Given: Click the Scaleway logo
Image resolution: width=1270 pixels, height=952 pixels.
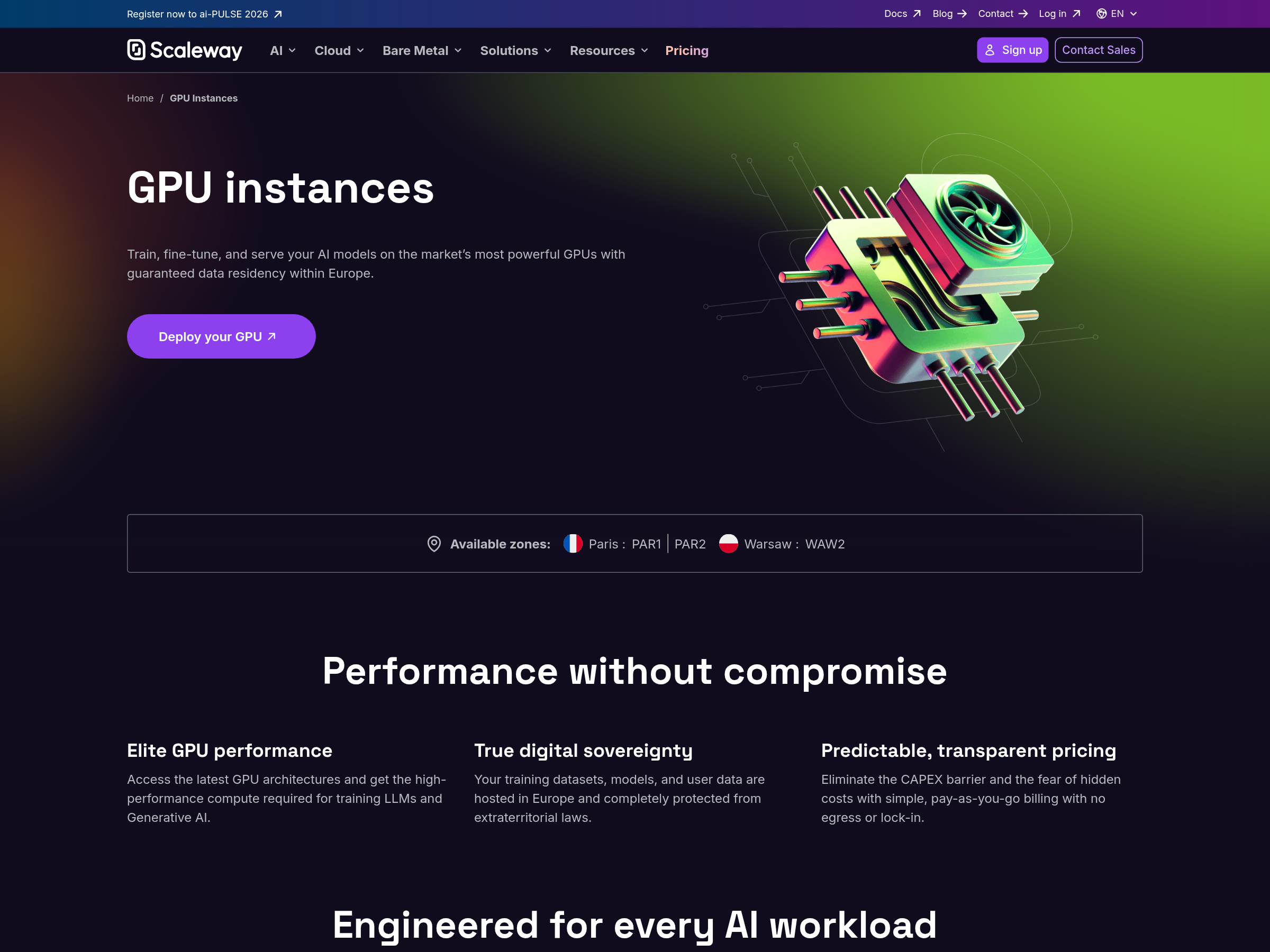Looking at the screenshot, I should (184, 50).
